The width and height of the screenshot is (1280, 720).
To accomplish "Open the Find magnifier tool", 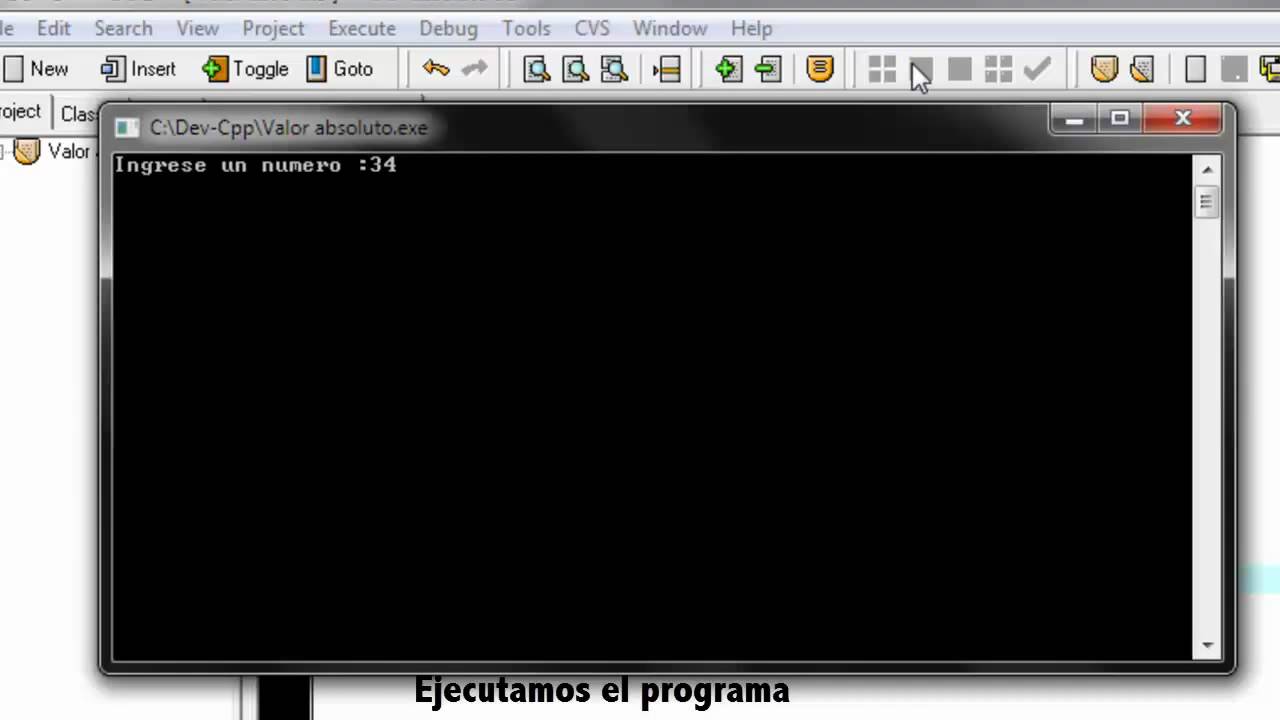I will [537, 68].
